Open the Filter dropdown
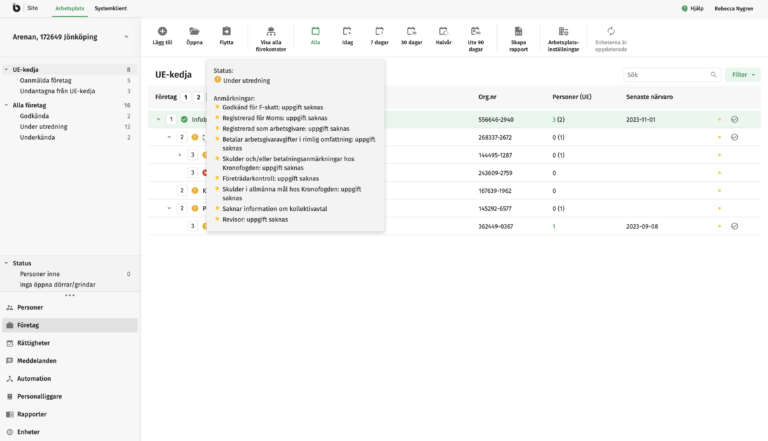768x441 pixels. 741,75
